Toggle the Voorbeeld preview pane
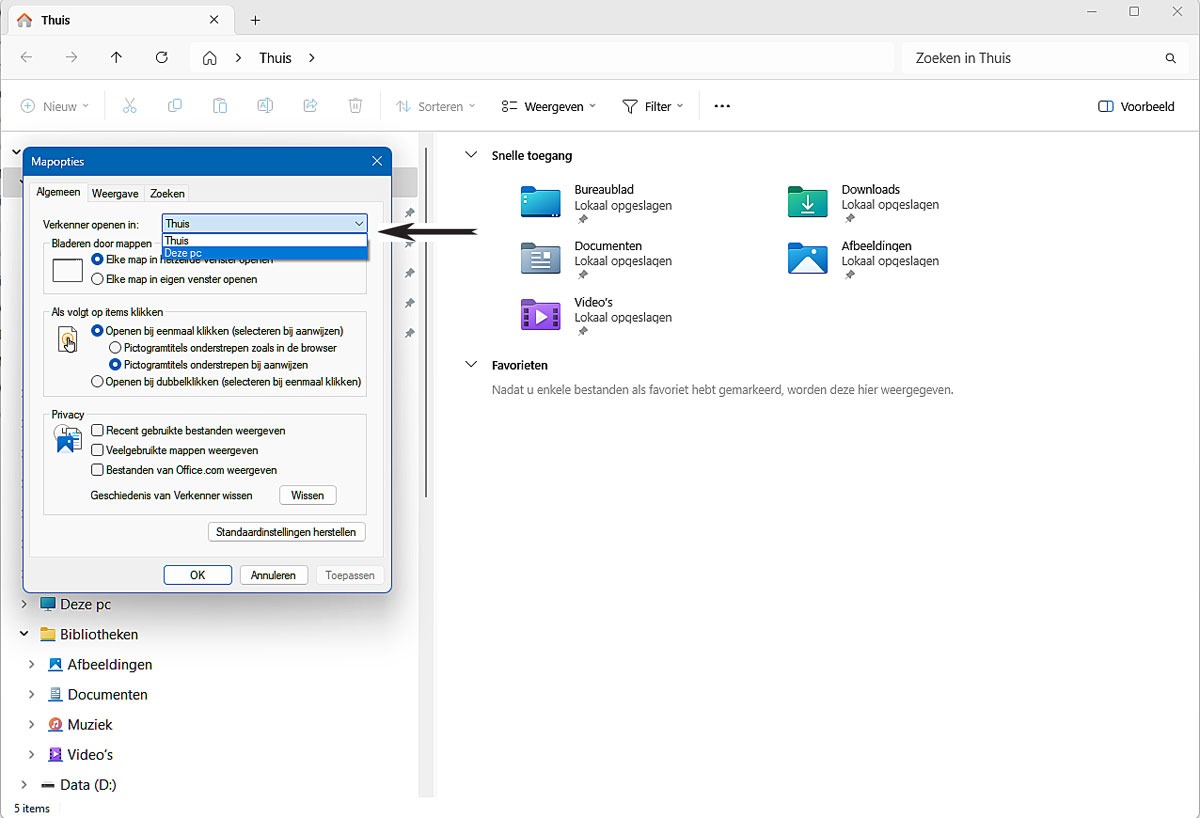Viewport: 1200px width, 818px height. (x=1136, y=106)
